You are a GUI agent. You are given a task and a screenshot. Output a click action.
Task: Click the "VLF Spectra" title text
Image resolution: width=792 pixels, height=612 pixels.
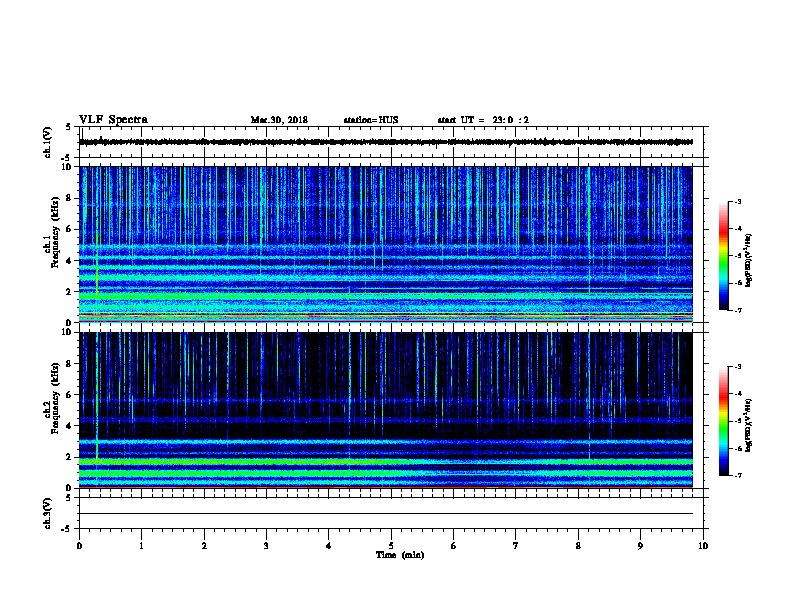(x=113, y=120)
